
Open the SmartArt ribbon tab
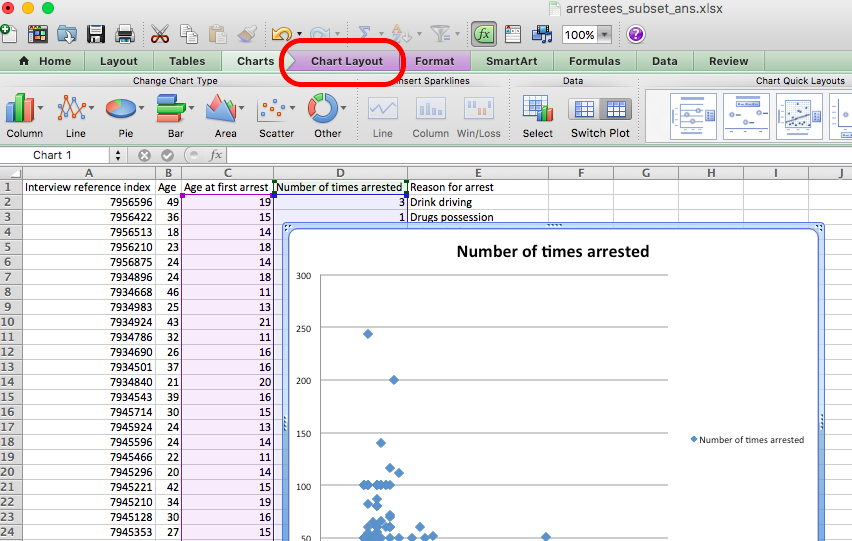click(x=511, y=61)
